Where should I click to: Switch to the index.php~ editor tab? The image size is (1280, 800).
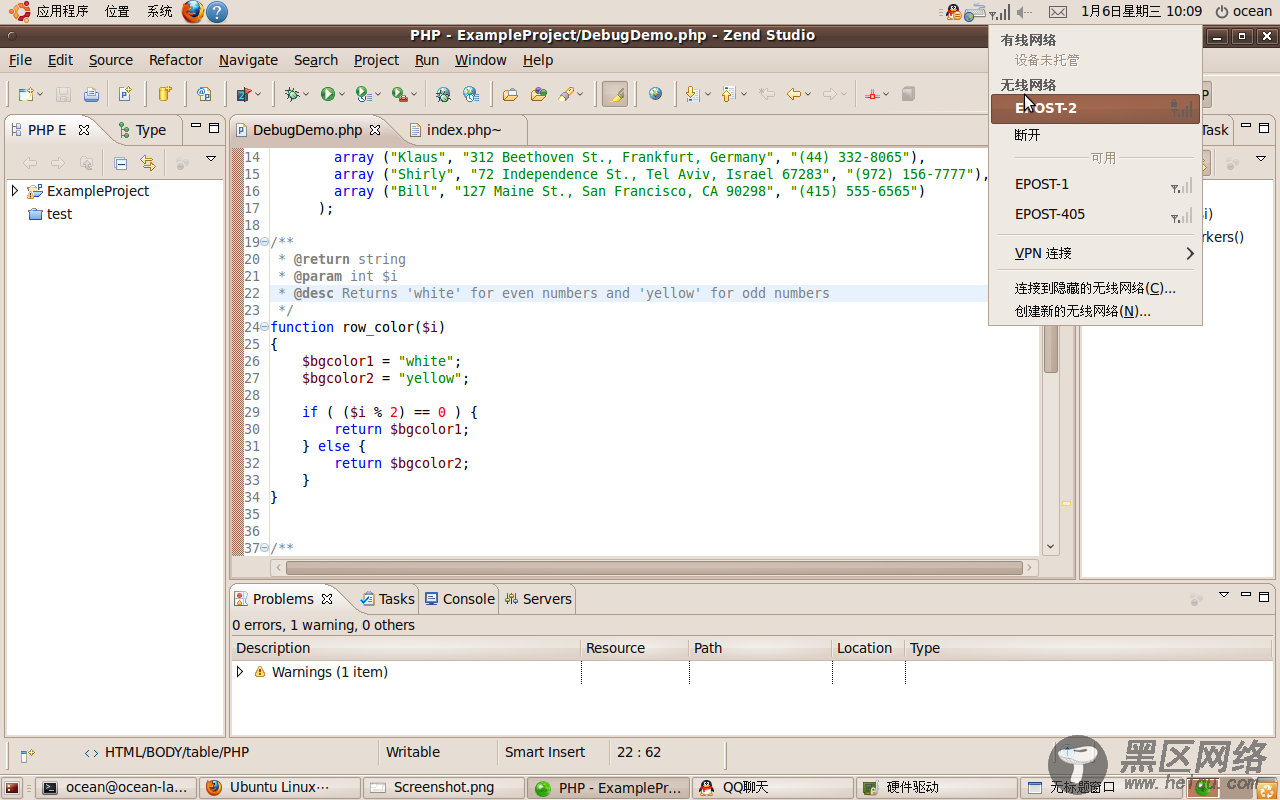[x=463, y=130]
